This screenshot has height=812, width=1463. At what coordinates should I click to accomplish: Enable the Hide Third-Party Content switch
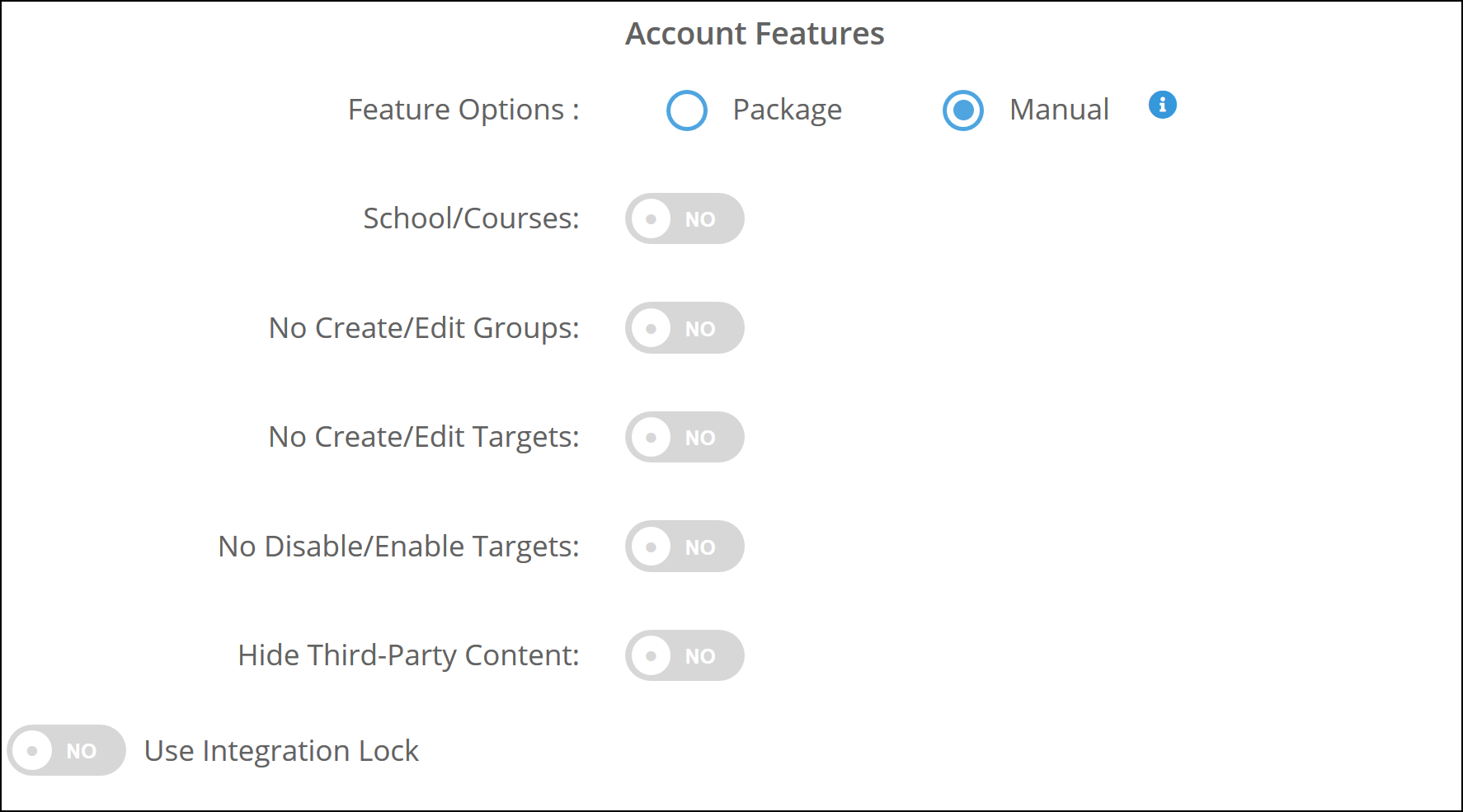click(x=684, y=655)
